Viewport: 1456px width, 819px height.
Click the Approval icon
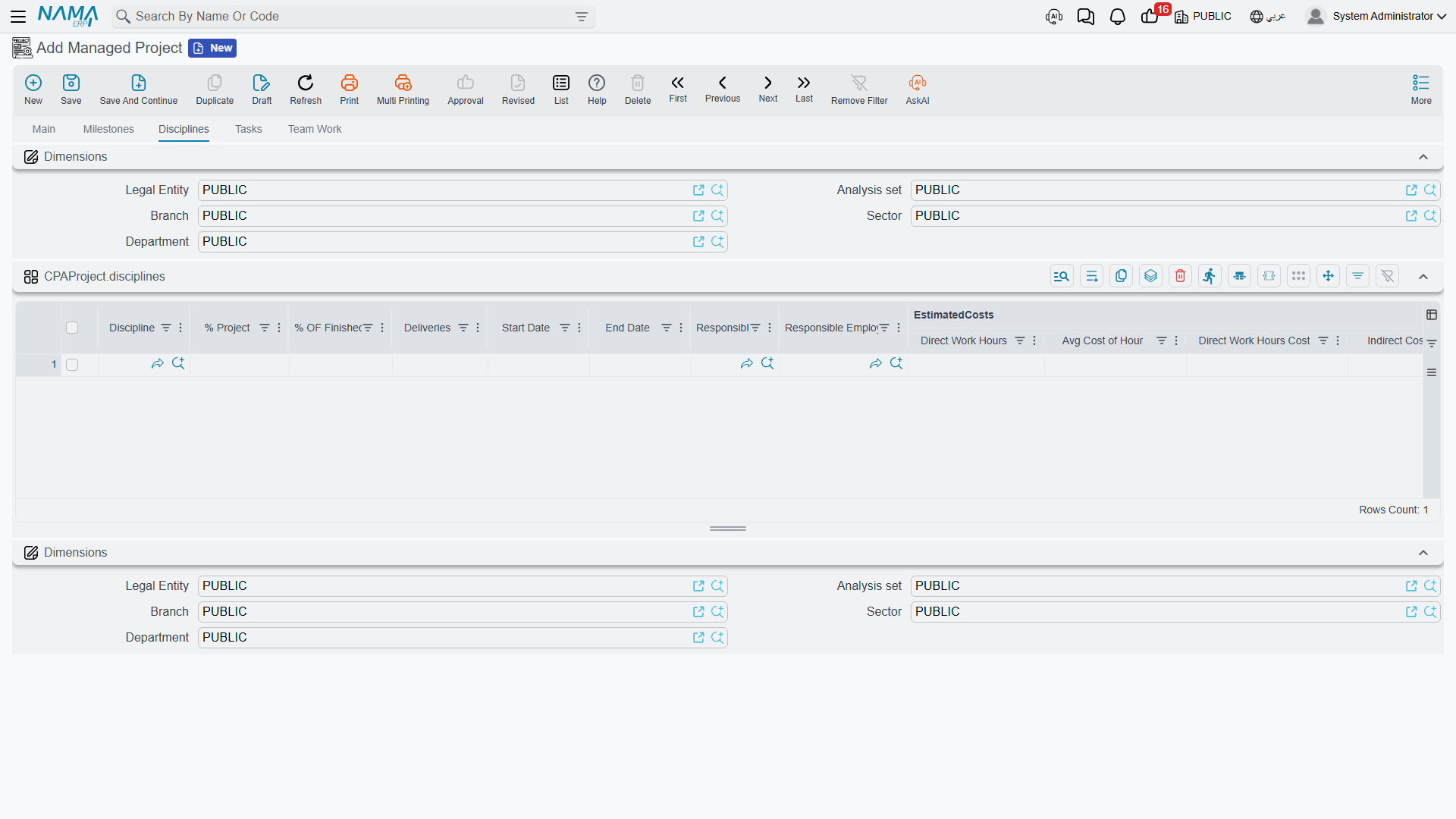(x=466, y=89)
